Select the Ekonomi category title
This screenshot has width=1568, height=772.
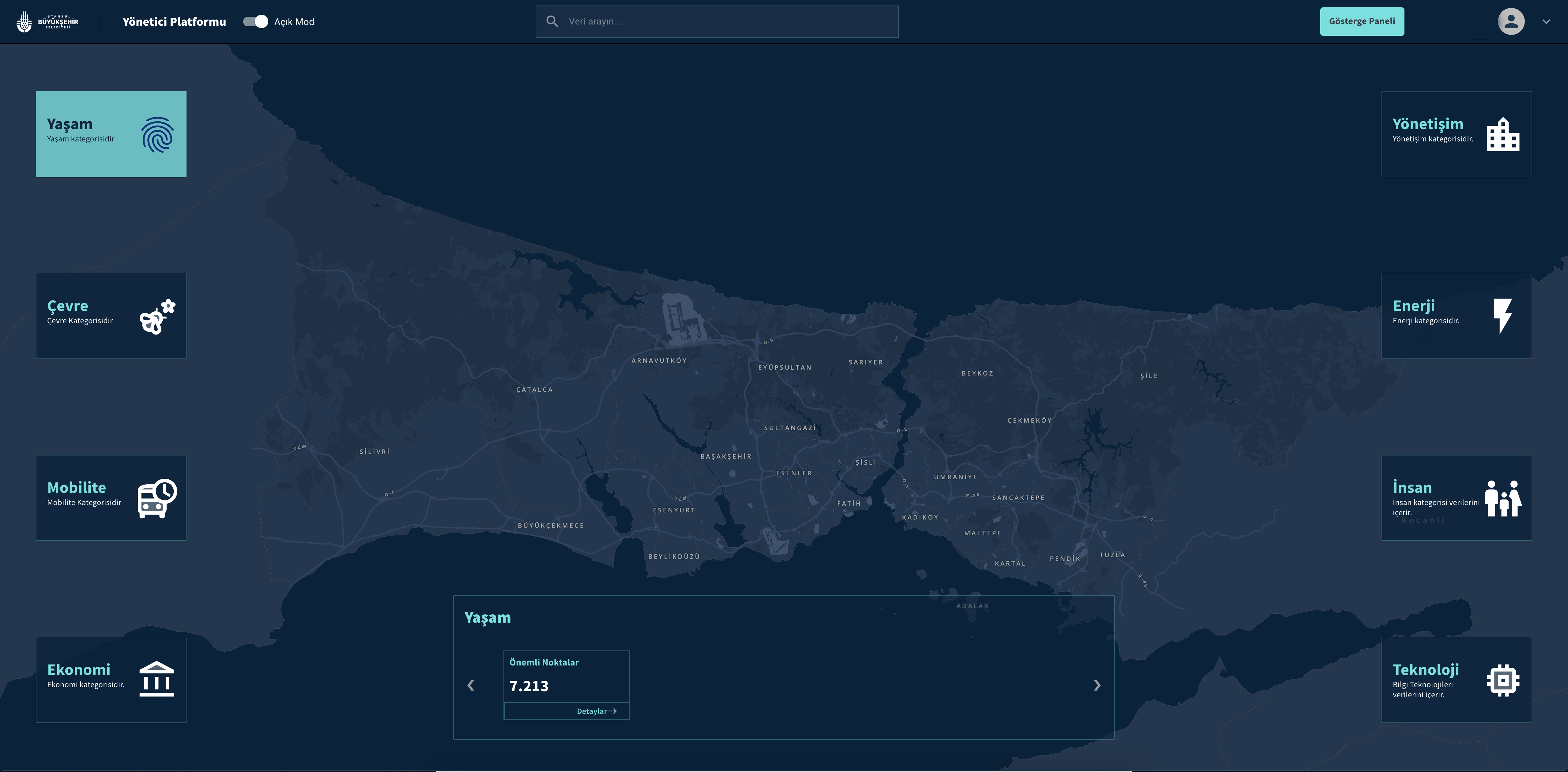pyautogui.click(x=79, y=670)
